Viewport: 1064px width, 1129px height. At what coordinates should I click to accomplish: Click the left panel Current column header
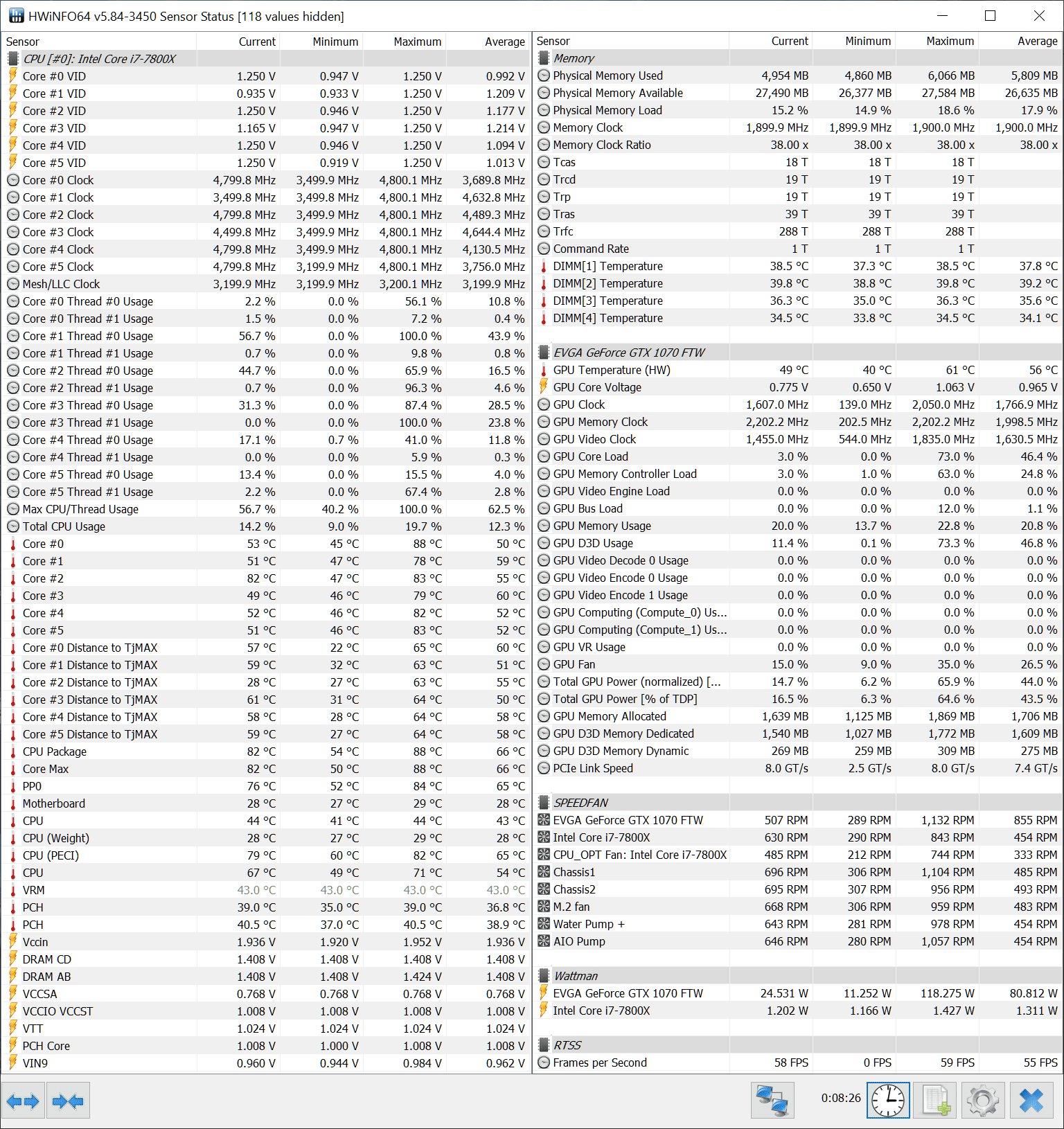238,42
